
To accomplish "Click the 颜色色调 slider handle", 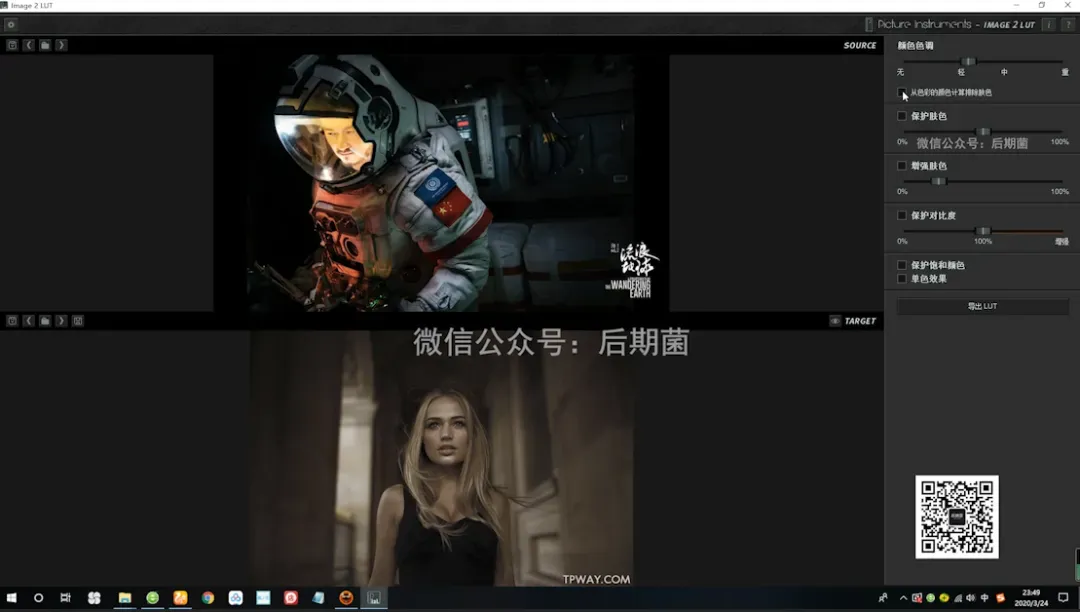I will pyautogui.click(x=968, y=61).
